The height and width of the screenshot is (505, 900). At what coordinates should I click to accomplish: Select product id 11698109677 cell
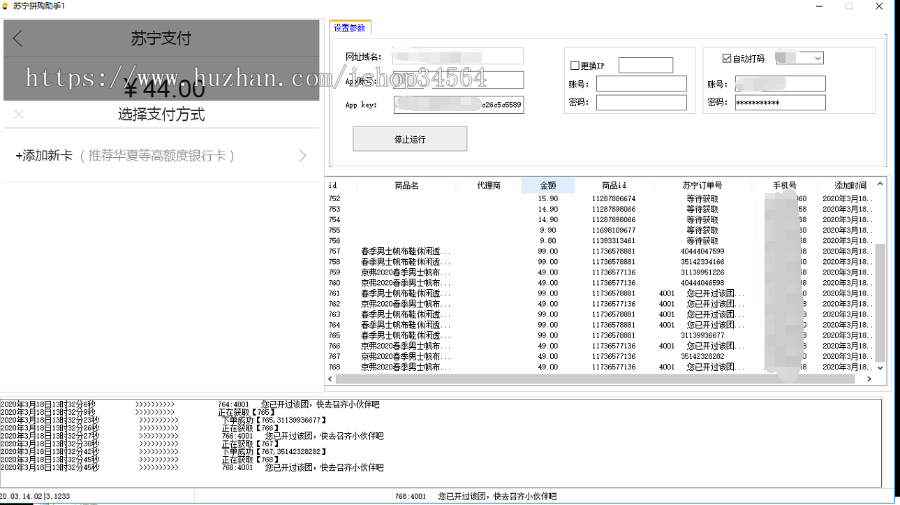(614, 230)
